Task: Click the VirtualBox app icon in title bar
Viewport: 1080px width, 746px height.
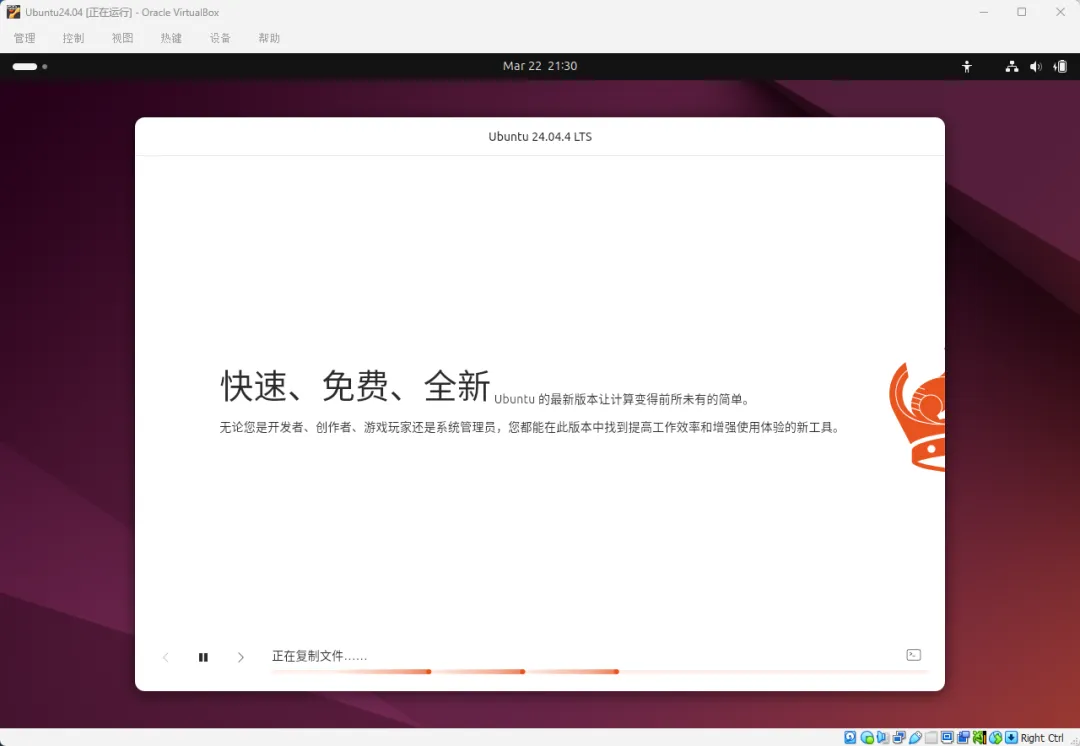Action: [13, 12]
